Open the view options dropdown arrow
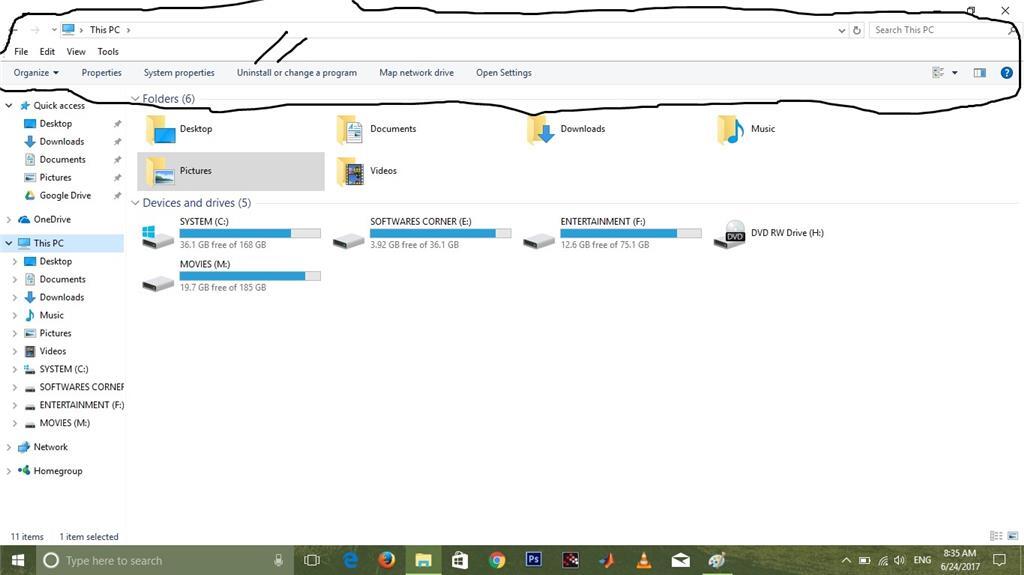Screen dimensions: 1024x575 pos(955,73)
